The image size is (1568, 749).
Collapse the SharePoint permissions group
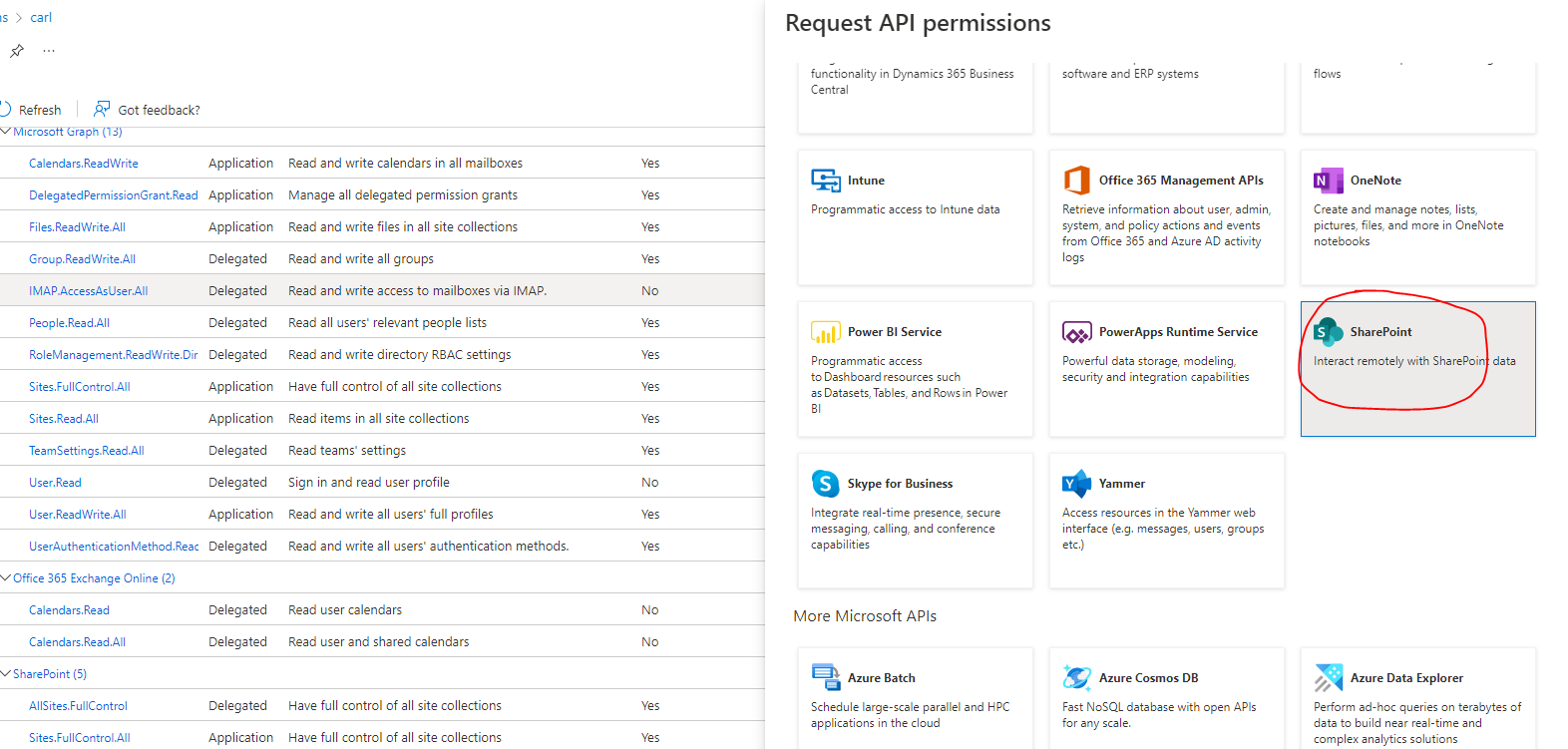6,674
